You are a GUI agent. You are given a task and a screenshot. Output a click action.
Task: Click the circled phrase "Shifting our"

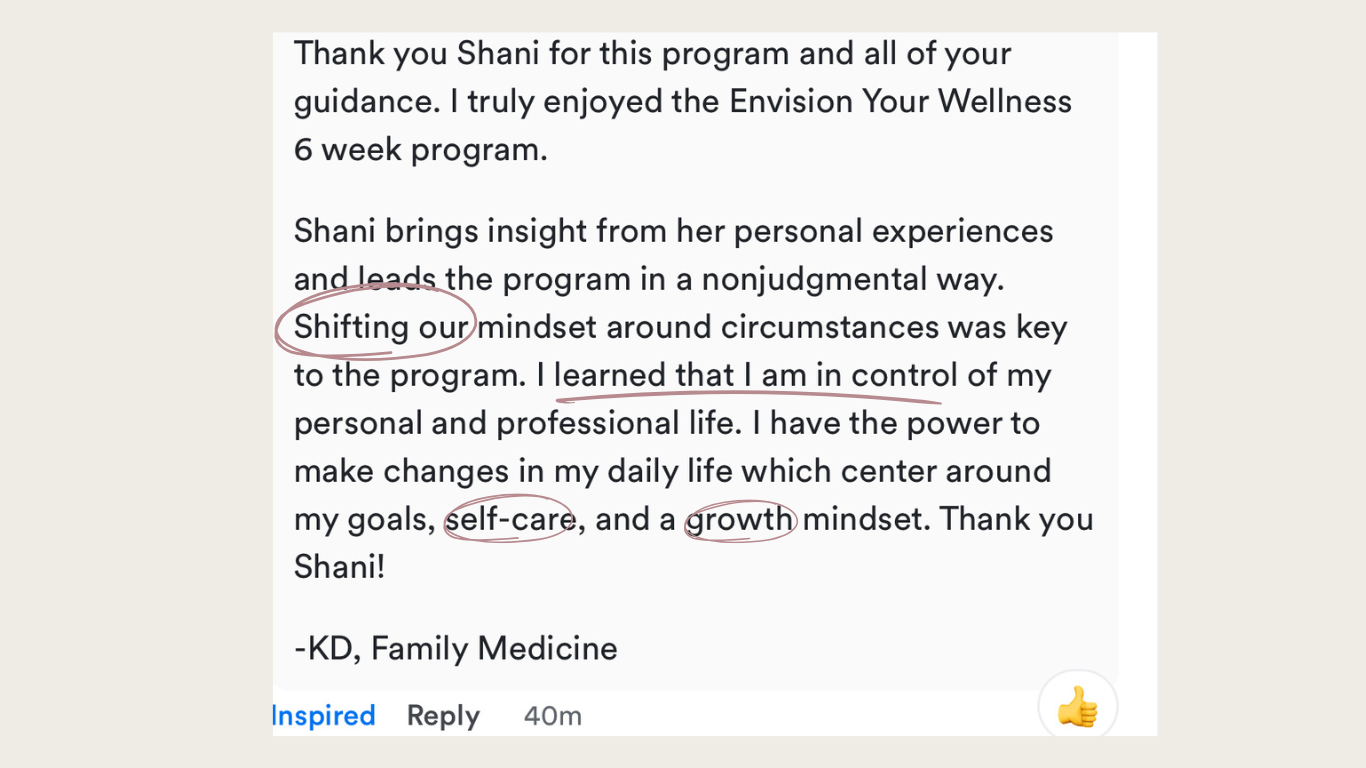click(381, 328)
